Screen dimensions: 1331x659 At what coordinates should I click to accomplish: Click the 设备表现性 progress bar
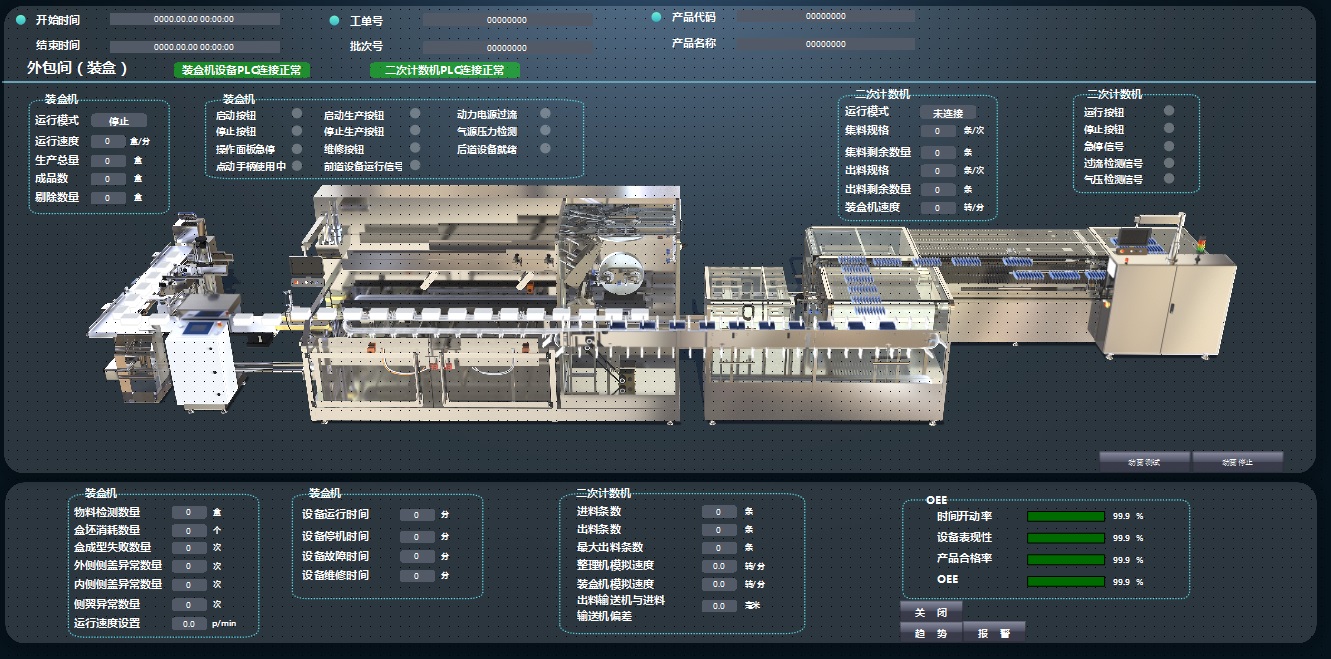tap(1066, 538)
